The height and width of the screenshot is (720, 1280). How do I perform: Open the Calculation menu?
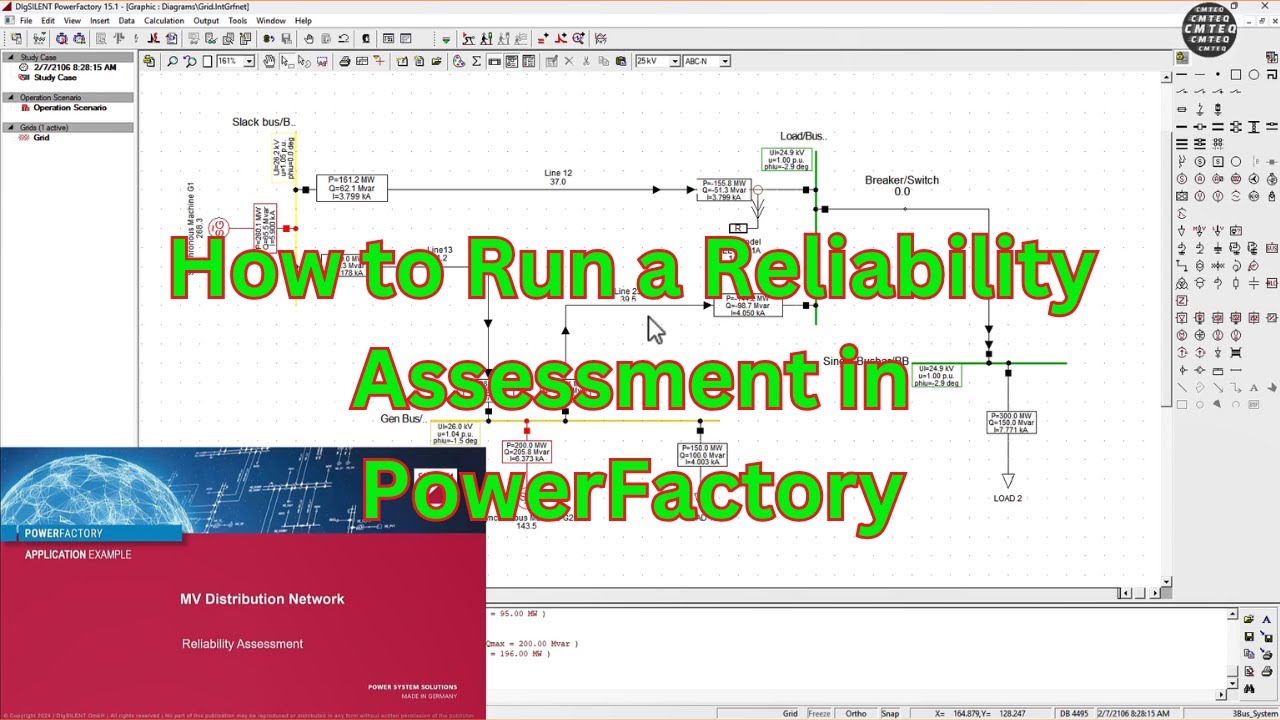click(164, 20)
